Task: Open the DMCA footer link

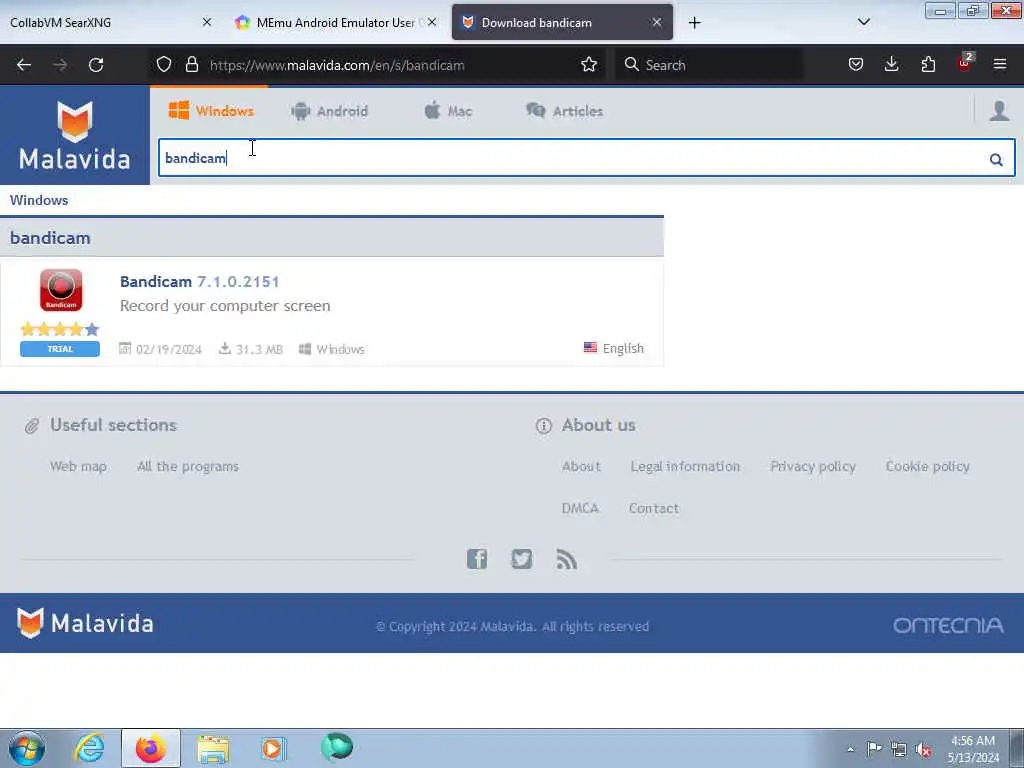Action: pos(580,508)
